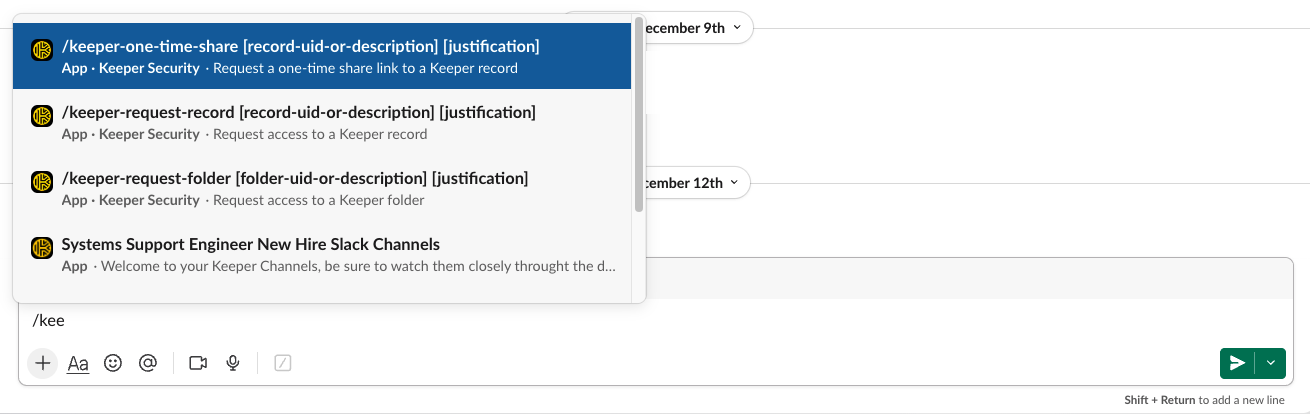Expand the send options dropdown arrow
Viewport: 1310px width, 414px height.
pos(1271,363)
